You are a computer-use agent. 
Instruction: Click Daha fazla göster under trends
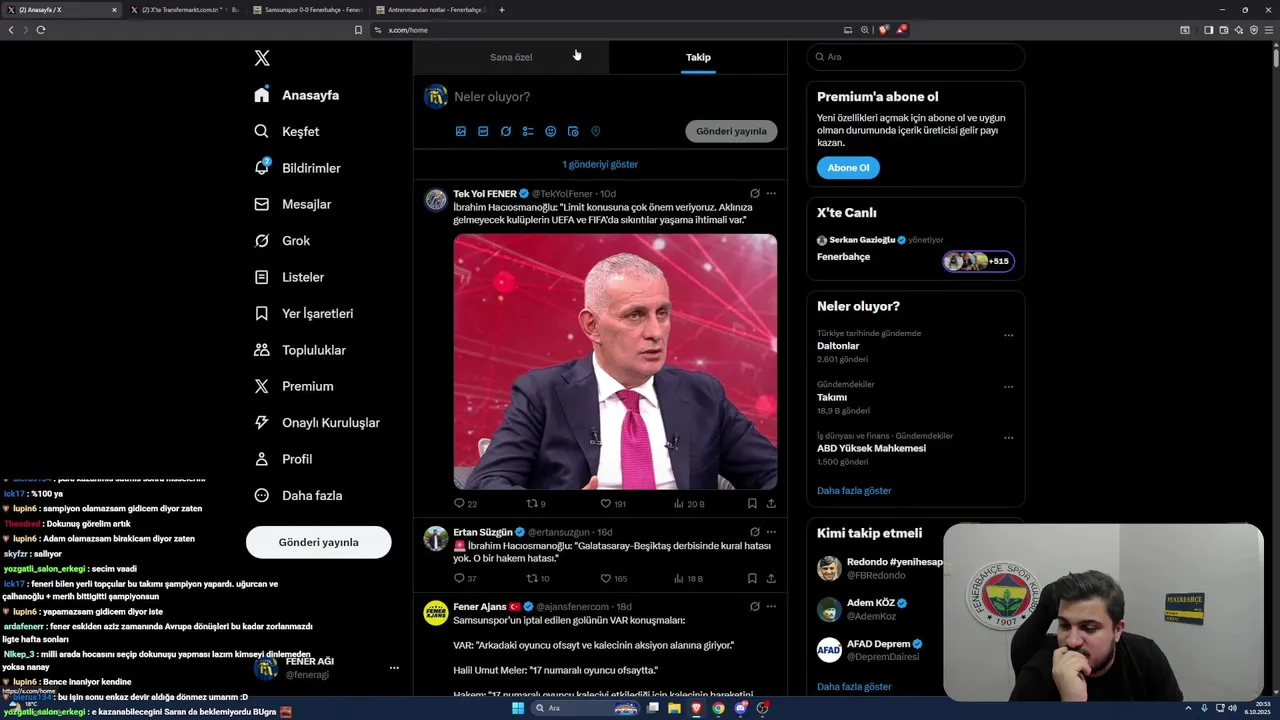tap(854, 491)
